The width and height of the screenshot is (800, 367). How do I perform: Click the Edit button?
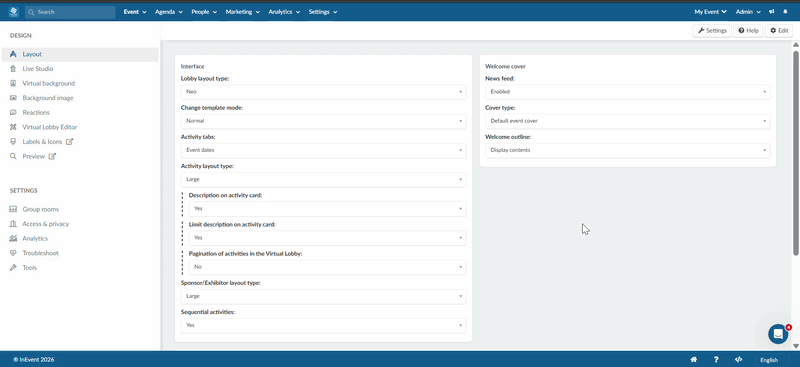pos(779,31)
